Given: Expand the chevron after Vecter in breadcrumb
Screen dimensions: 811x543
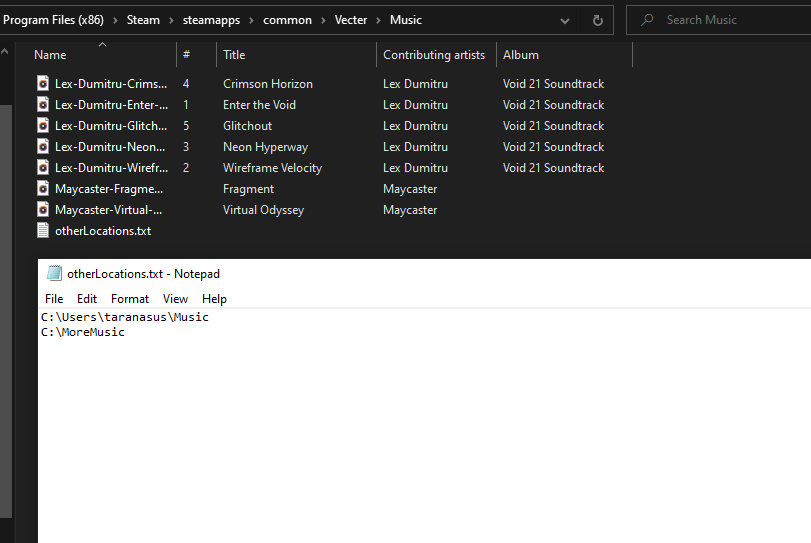Looking at the screenshot, I should (x=379, y=20).
